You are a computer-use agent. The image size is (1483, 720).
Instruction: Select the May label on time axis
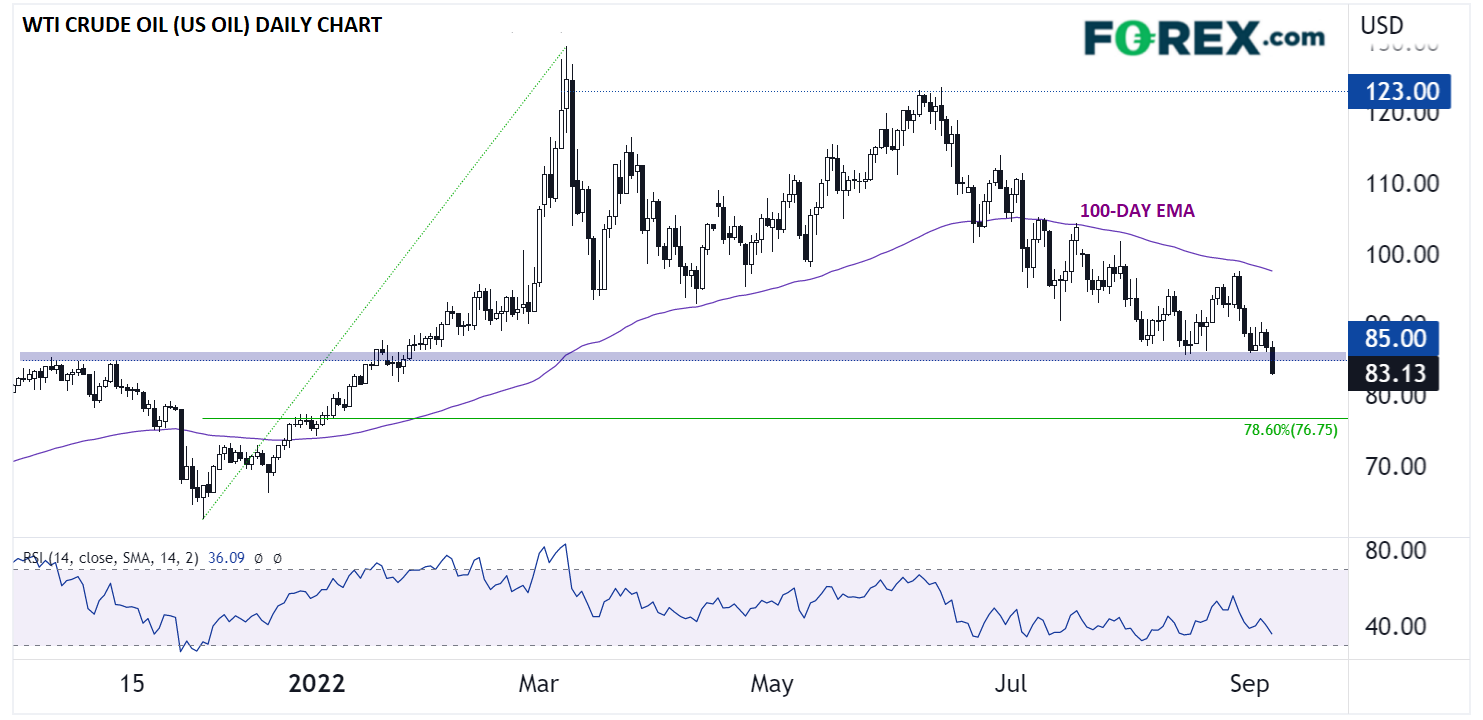coord(771,685)
